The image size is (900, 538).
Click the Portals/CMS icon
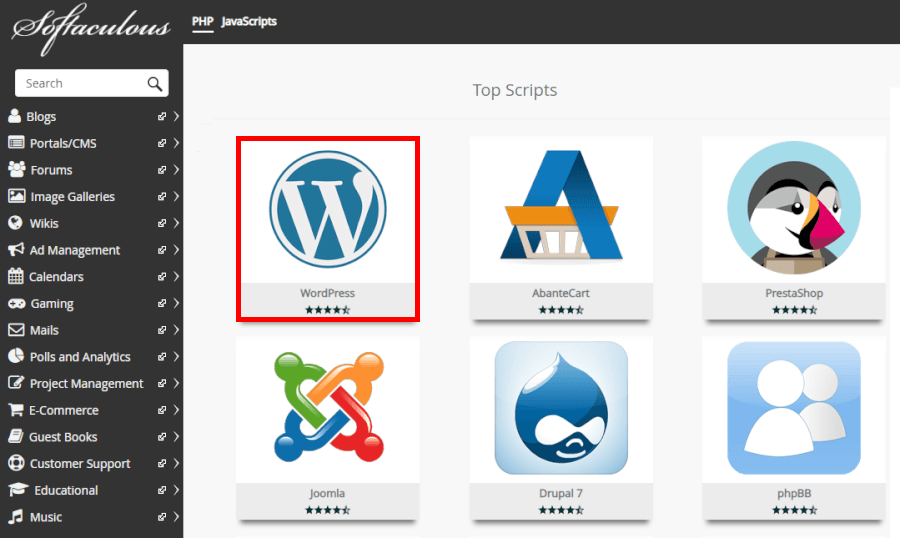pyautogui.click(x=16, y=143)
